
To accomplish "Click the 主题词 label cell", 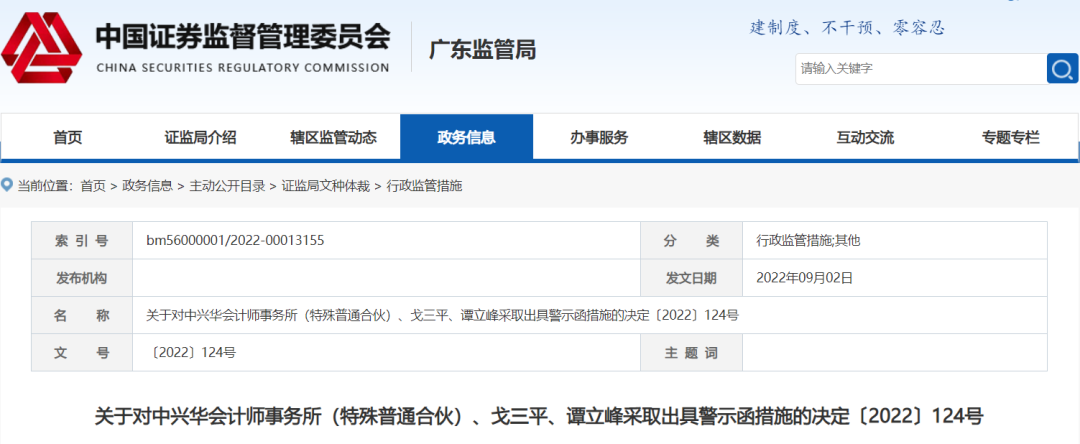I will [x=691, y=352].
